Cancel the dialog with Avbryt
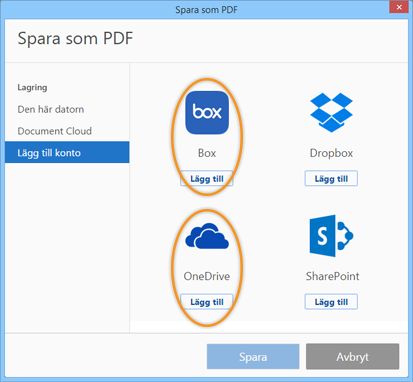This screenshot has height=382, width=413. (352, 357)
